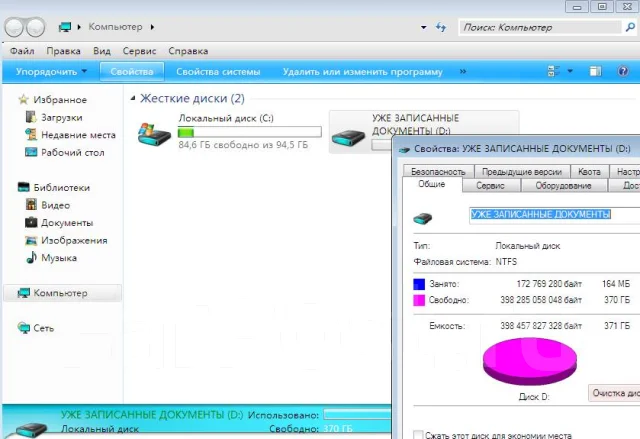Click the Очистка диска button
This screenshot has width=640, height=439.
click(x=614, y=393)
